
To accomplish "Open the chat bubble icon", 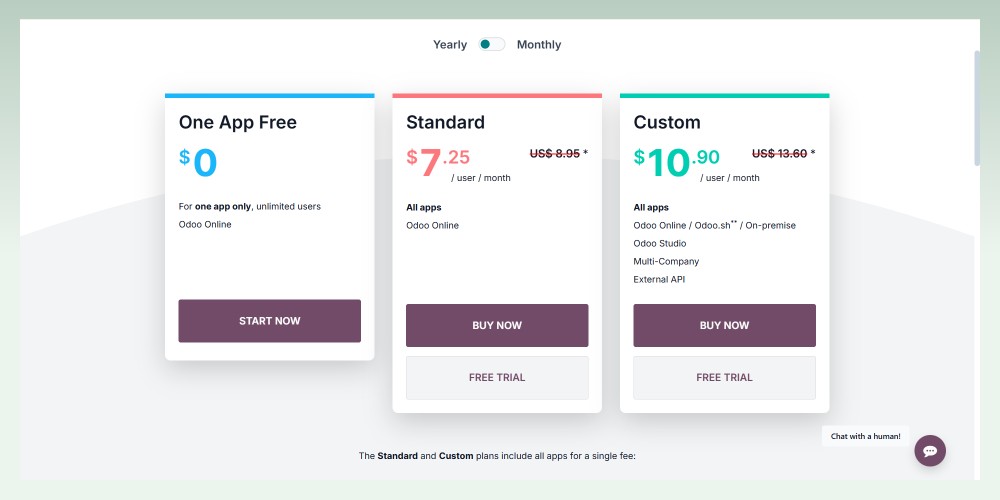I will point(930,451).
